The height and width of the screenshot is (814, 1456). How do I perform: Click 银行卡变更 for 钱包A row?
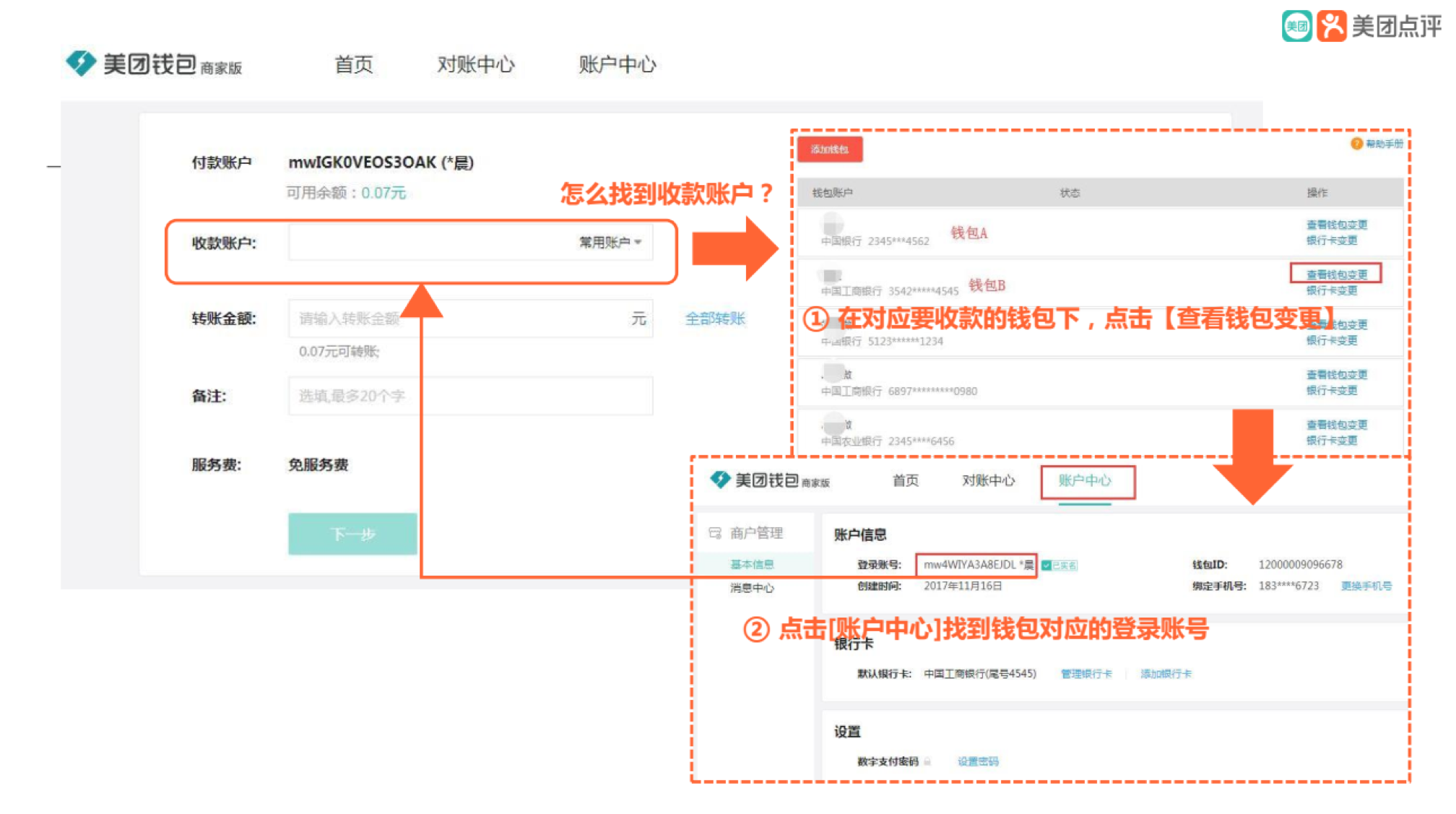pos(1332,240)
